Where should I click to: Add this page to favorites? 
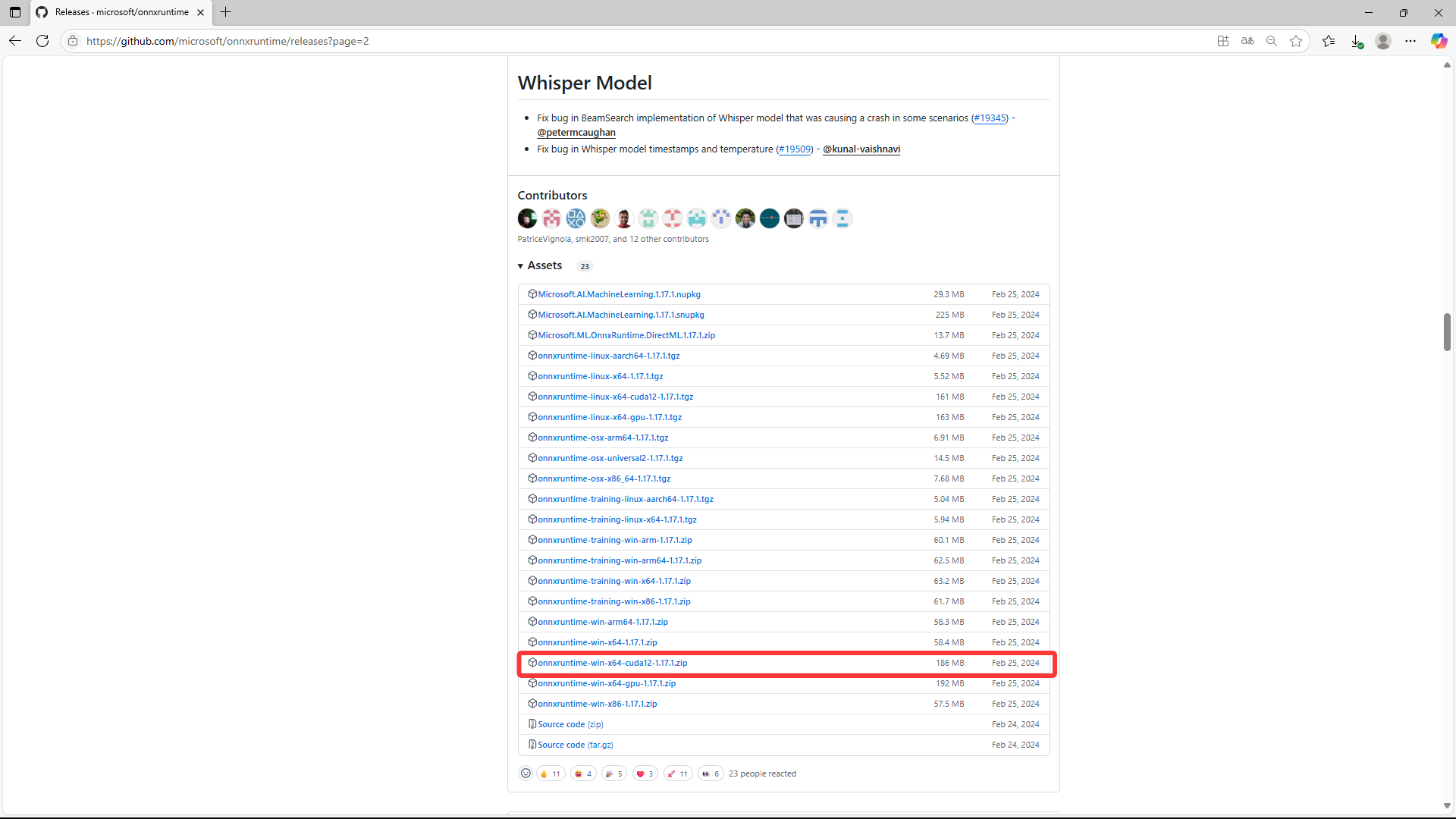click(x=1296, y=41)
